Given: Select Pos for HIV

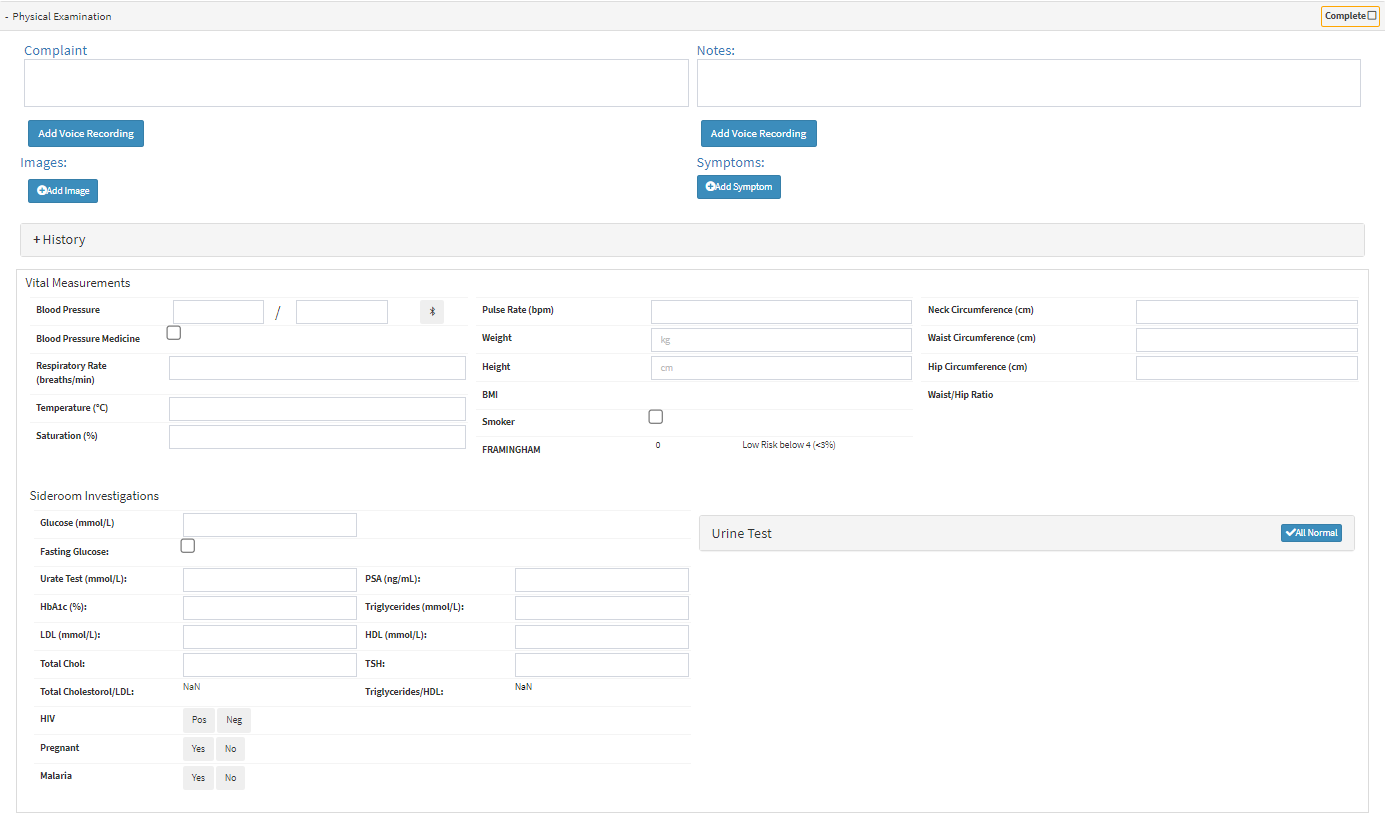Looking at the screenshot, I should click(x=198, y=720).
